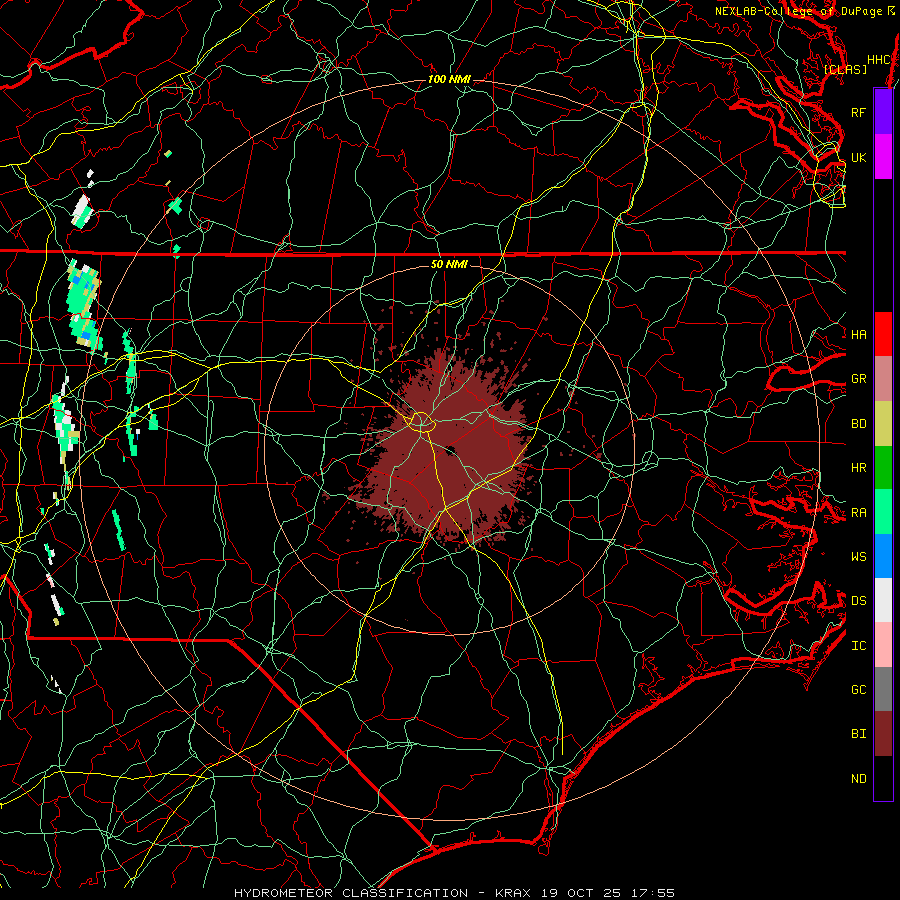Click the Hydrometeor Classification KRAX title caption
900x900 pixels.
click(455, 893)
